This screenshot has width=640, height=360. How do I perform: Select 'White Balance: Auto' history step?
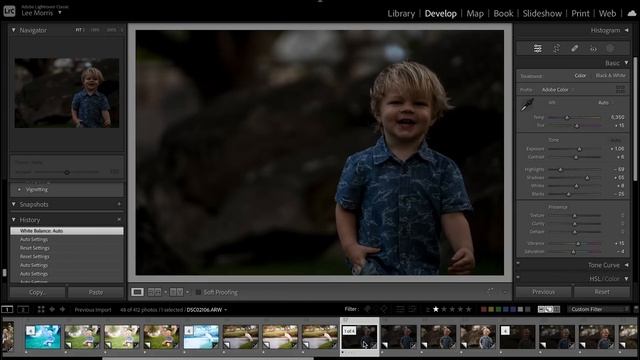(x=67, y=231)
